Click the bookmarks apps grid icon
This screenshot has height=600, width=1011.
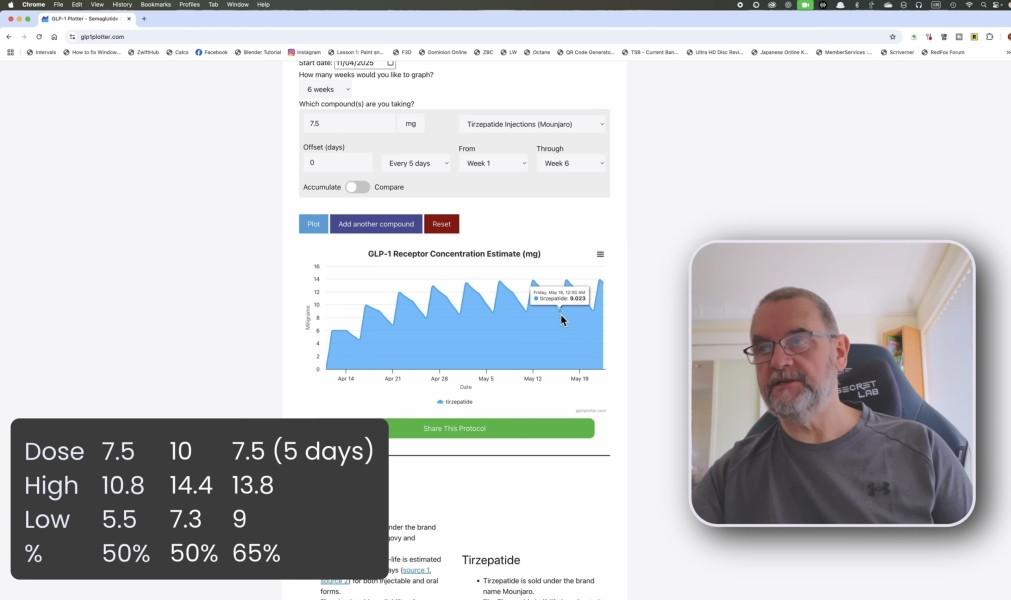pos(10,52)
